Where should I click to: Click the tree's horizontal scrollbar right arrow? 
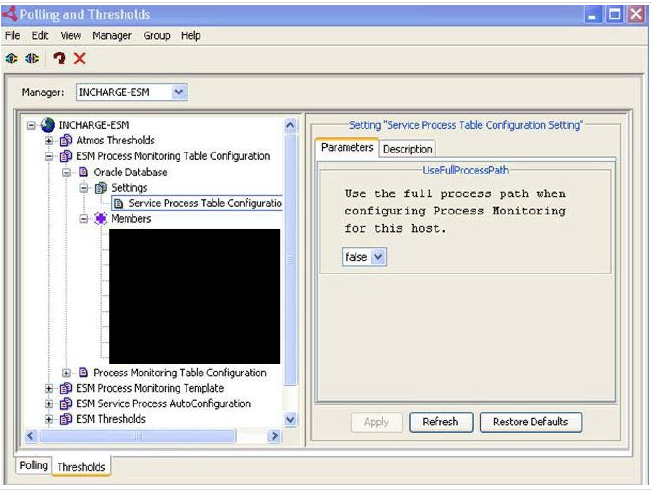(x=274, y=437)
